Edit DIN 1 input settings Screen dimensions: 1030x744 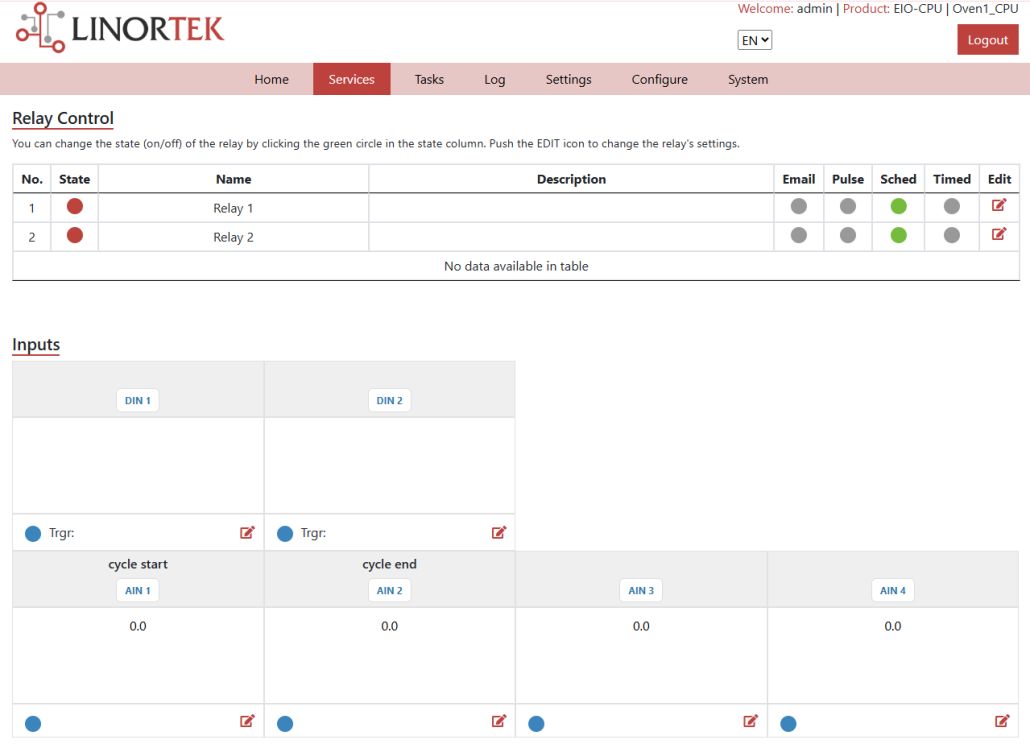point(247,533)
